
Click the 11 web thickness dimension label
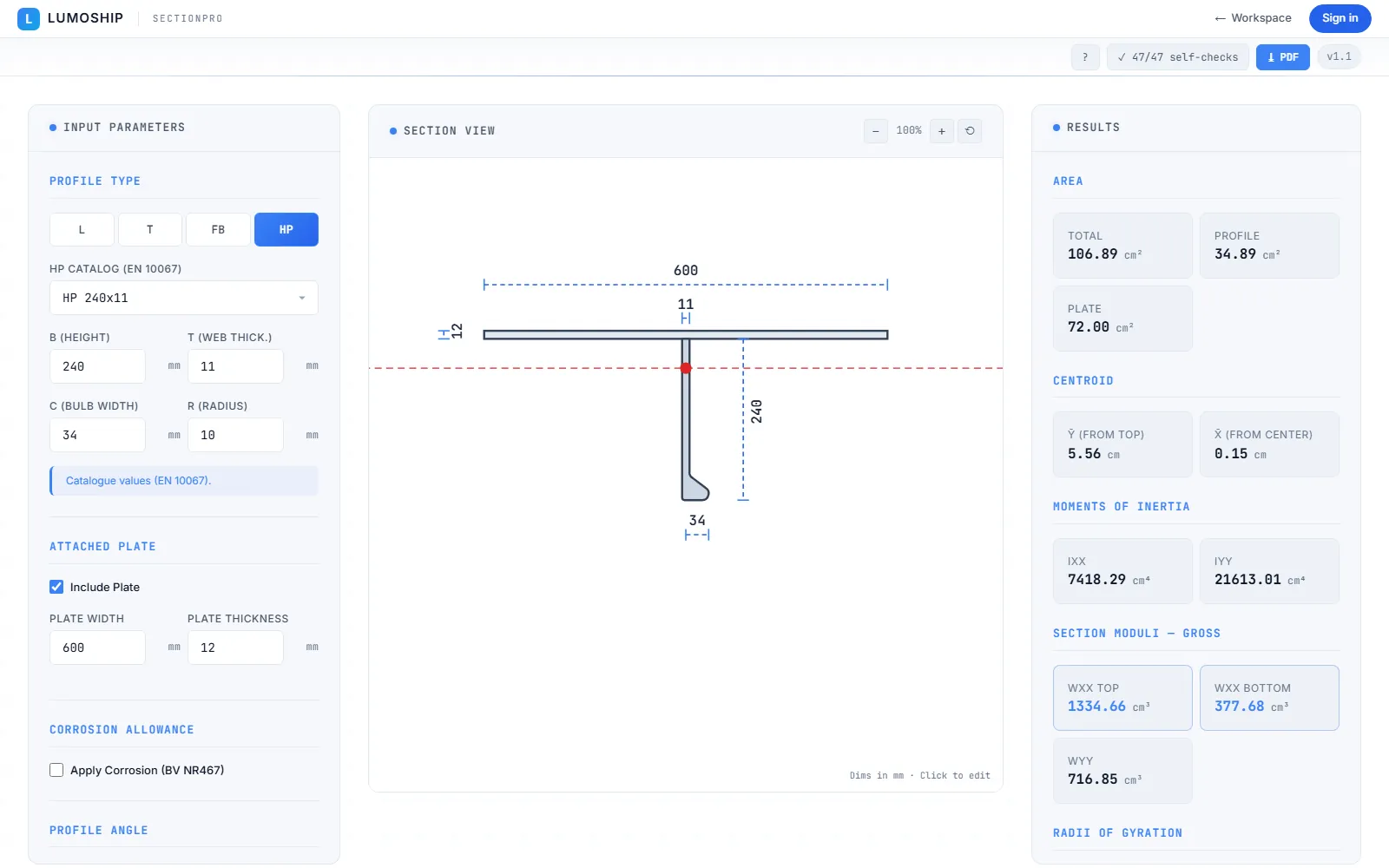pos(686,305)
